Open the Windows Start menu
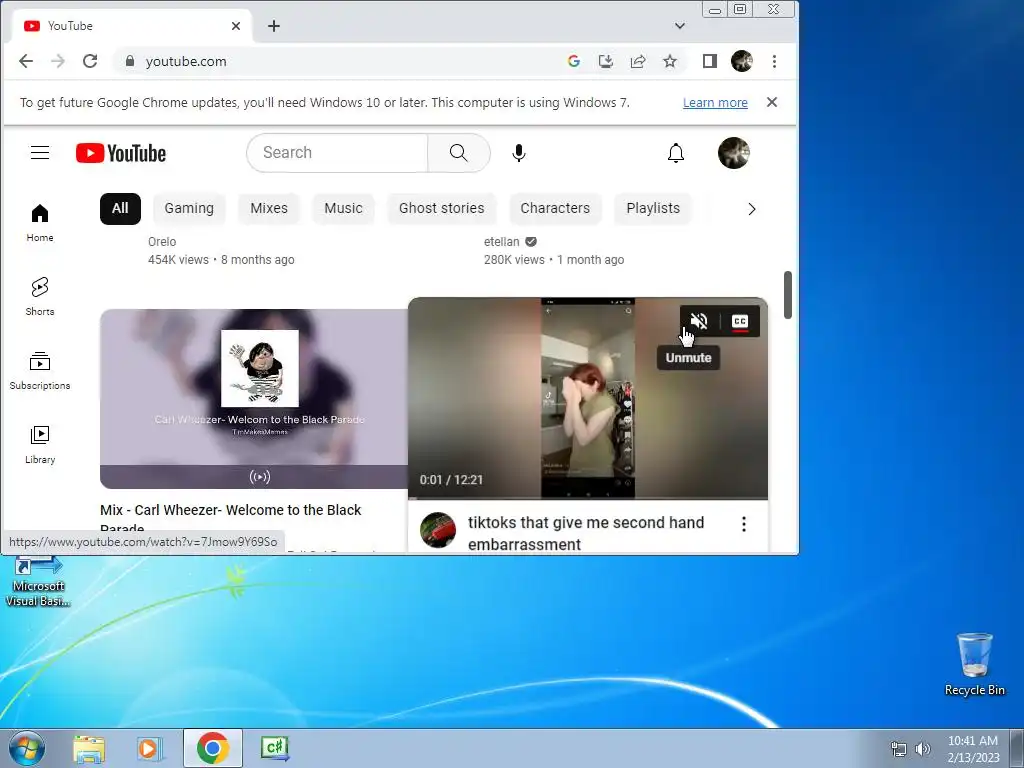 click(x=27, y=748)
